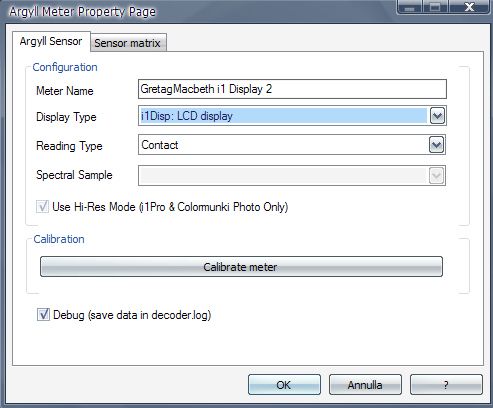Confirm settings with the OK button
Viewport: 493px width, 408px height.
(x=284, y=385)
